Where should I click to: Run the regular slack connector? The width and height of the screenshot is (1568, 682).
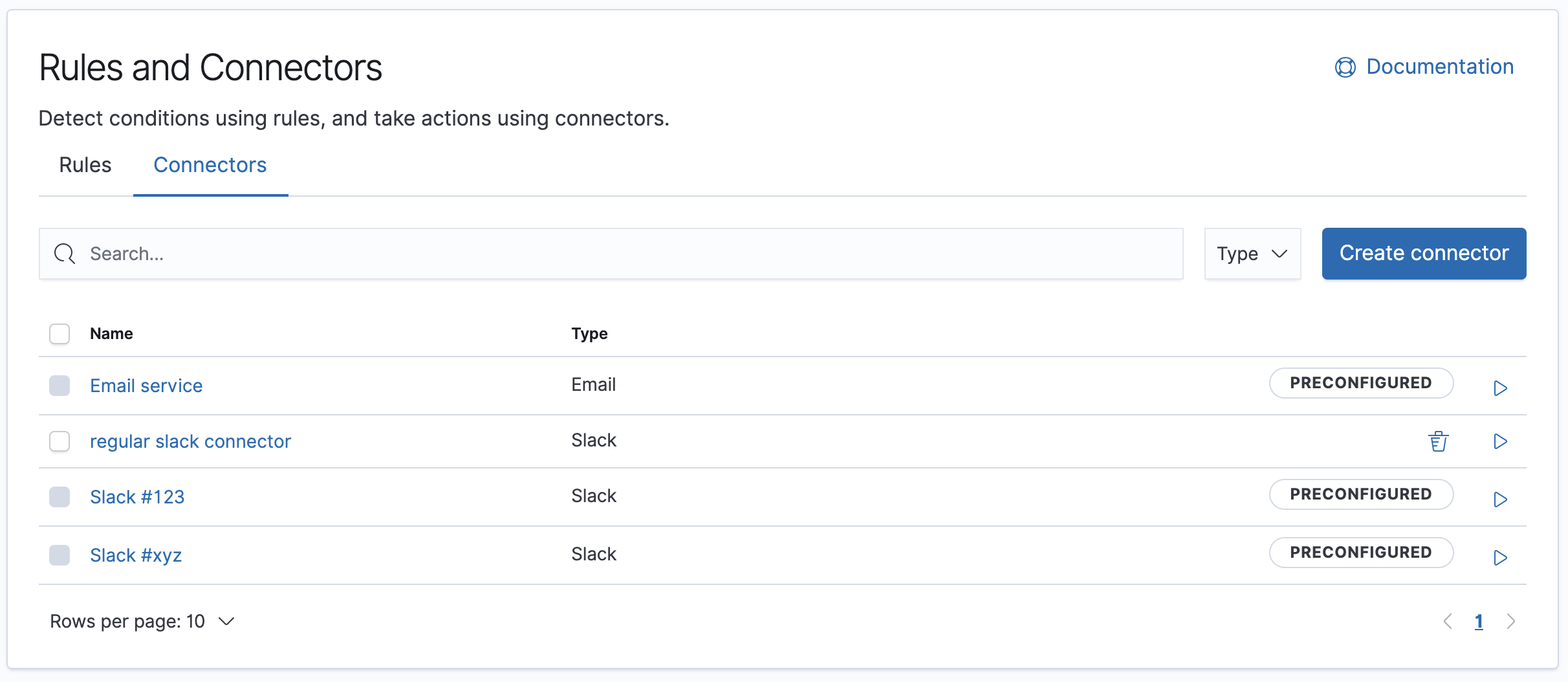[x=1501, y=441]
